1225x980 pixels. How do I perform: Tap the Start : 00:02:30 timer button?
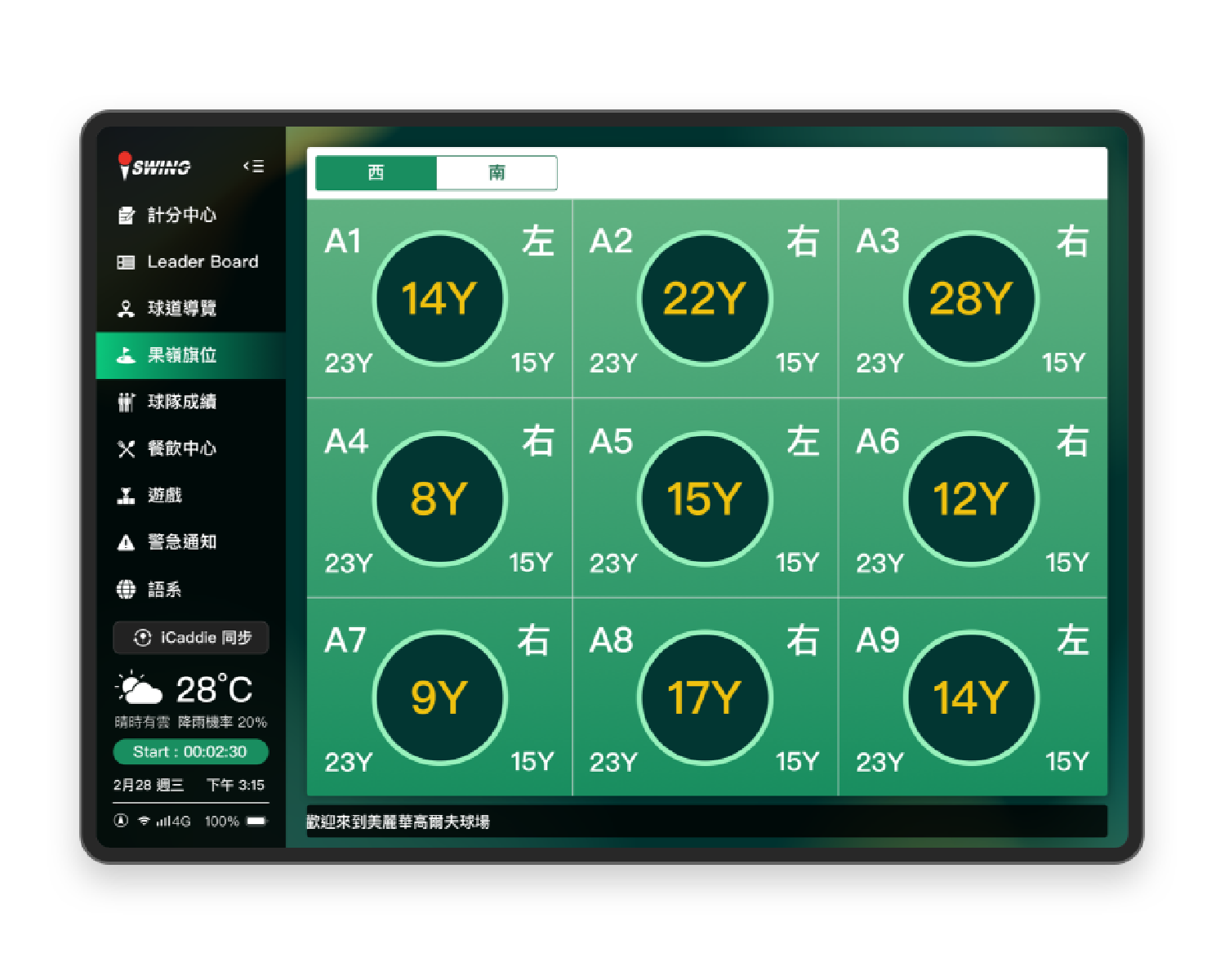pyautogui.click(x=190, y=751)
